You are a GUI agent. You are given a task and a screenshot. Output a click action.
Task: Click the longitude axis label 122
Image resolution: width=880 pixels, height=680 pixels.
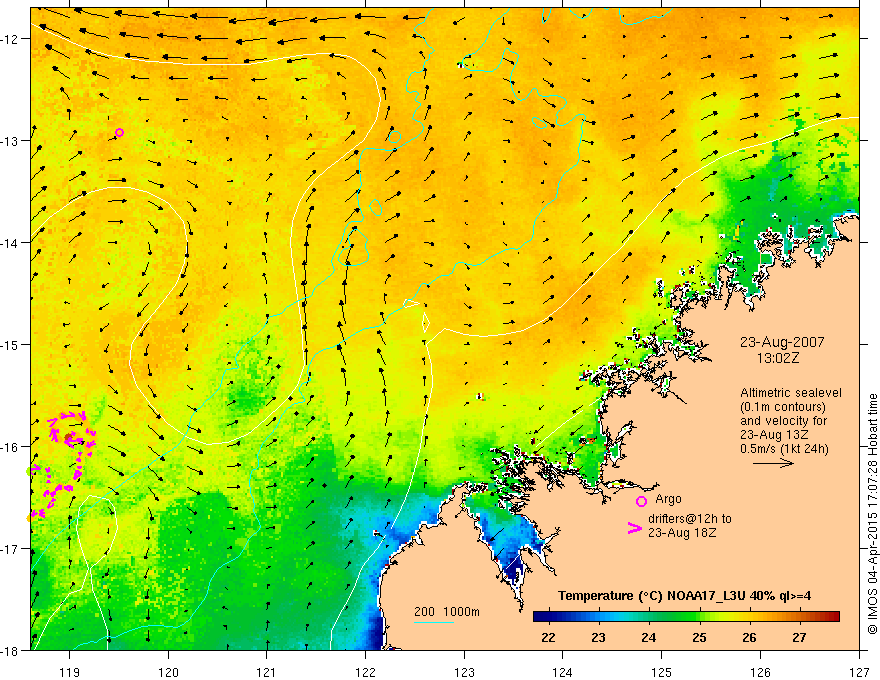point(365,672)
